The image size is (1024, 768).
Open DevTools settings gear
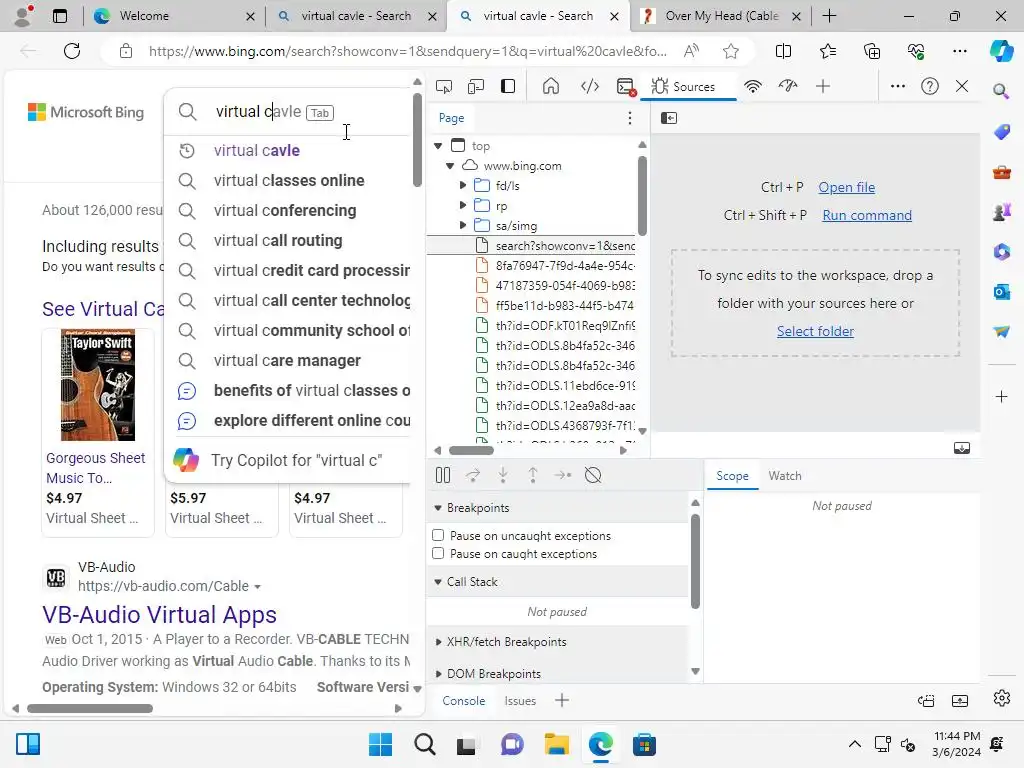point(1002,698)
